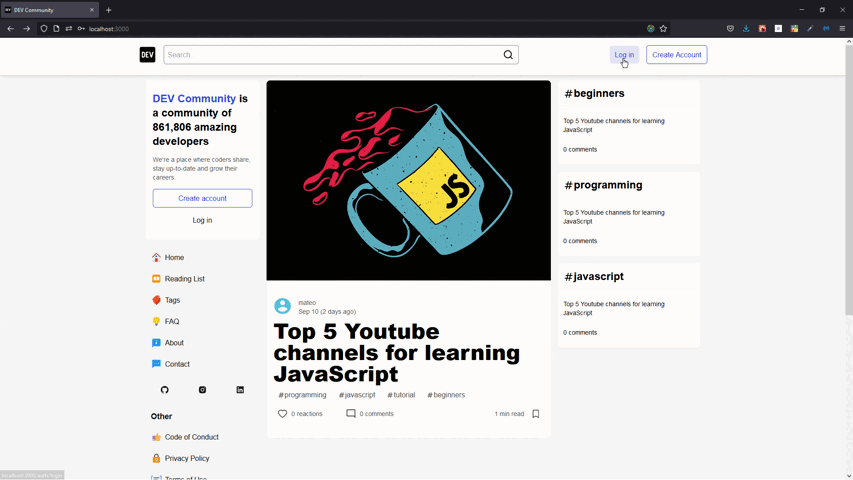Open a new browser tab
853x480 pixels.
click(109, 10)
